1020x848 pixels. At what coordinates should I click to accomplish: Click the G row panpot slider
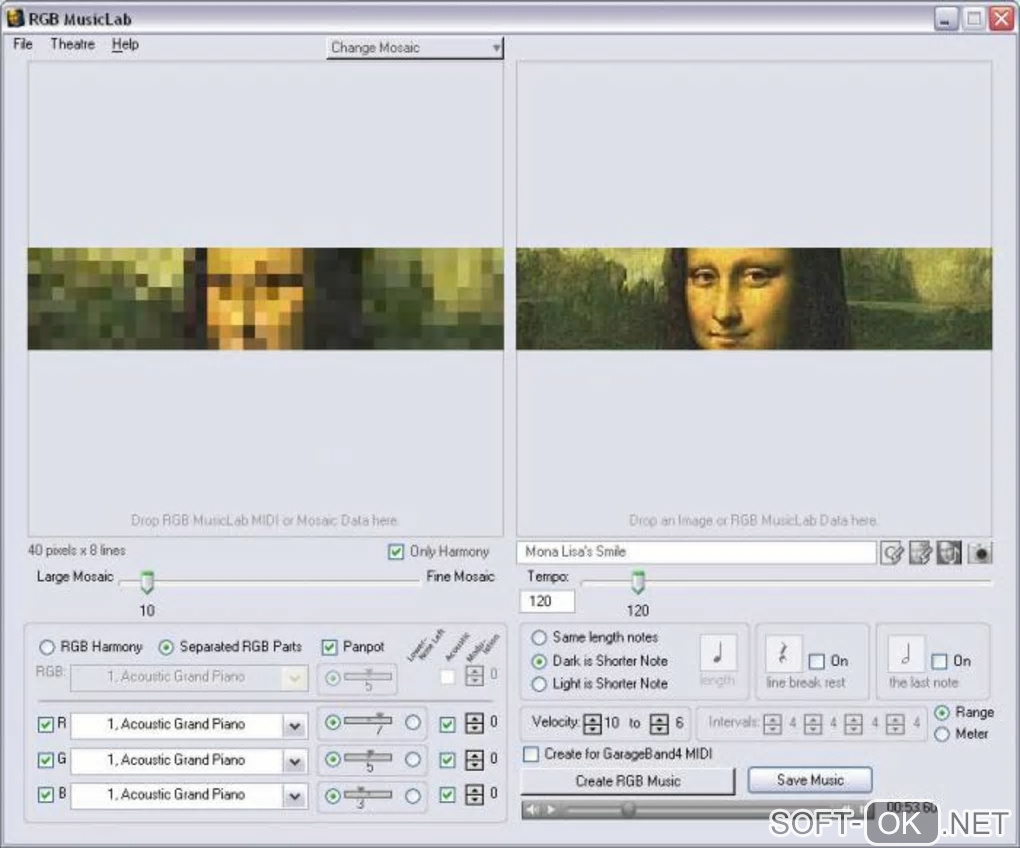pos(368,758)
